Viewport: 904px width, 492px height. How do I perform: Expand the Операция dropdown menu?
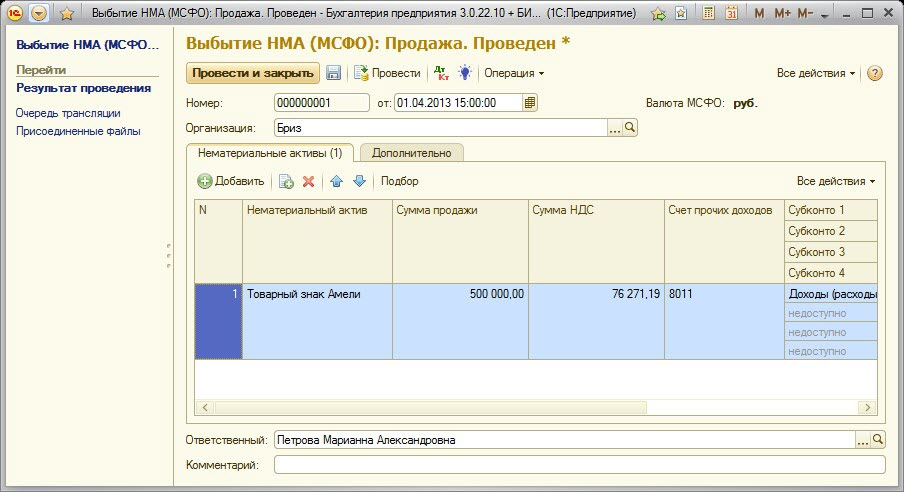pyautogui.click(x=514, y=73)
